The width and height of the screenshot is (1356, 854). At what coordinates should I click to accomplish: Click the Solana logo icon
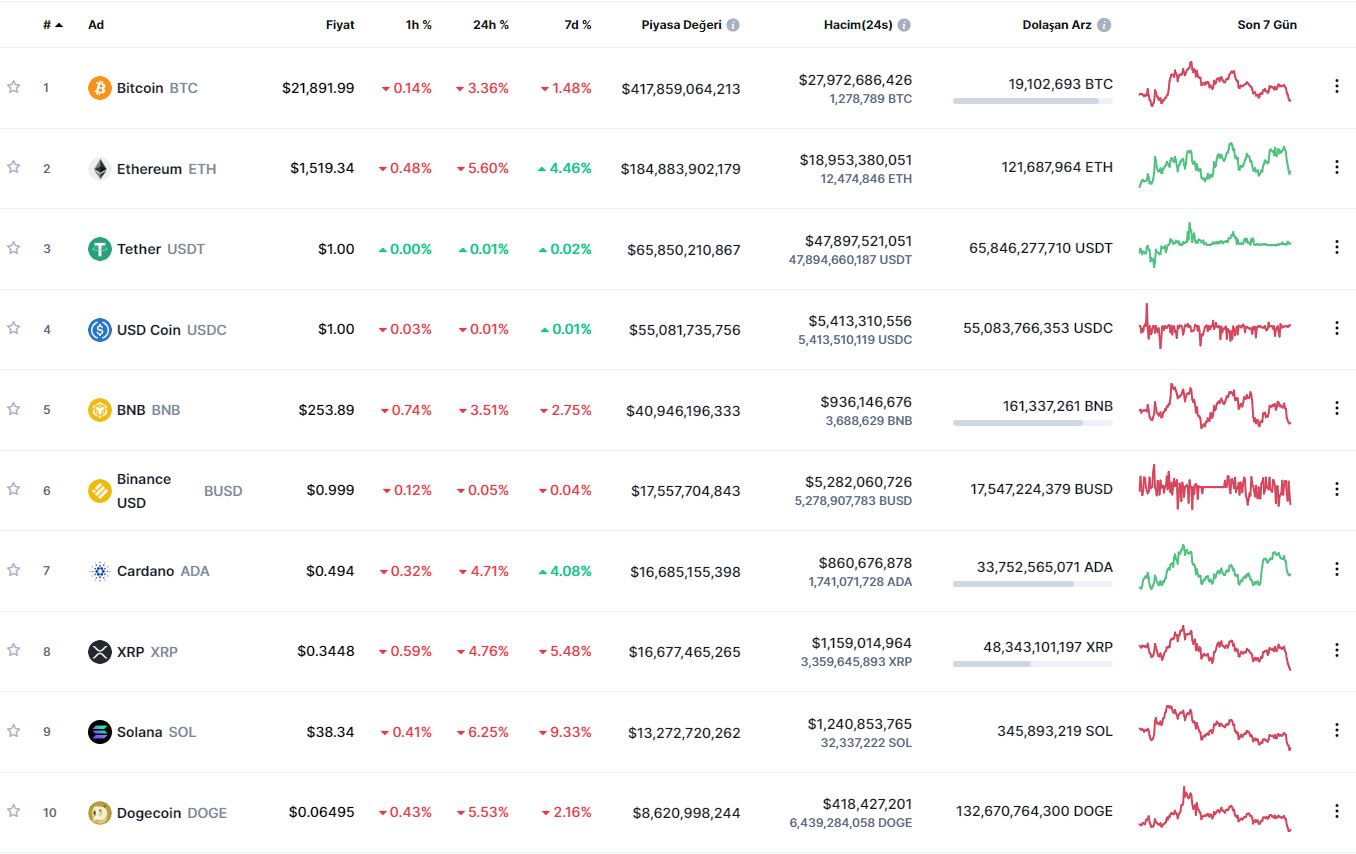click(99, 732)
